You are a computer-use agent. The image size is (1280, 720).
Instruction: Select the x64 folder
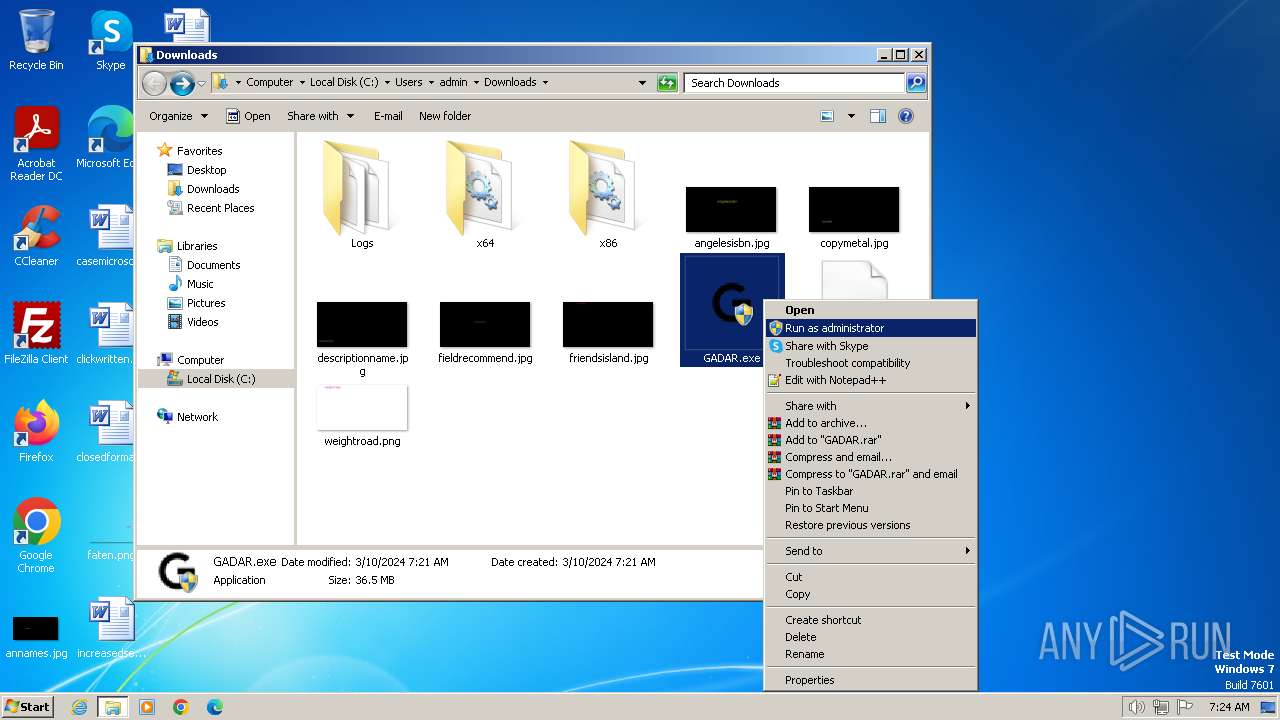pyautogui.click(x=485, y=195)
